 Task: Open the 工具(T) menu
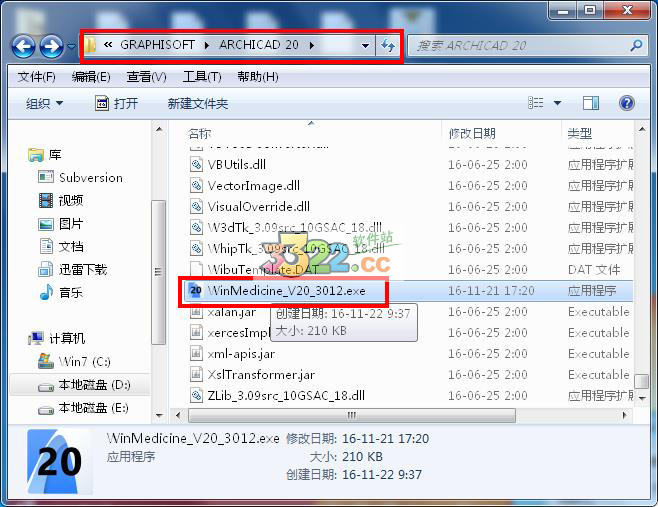coord(202,77)
